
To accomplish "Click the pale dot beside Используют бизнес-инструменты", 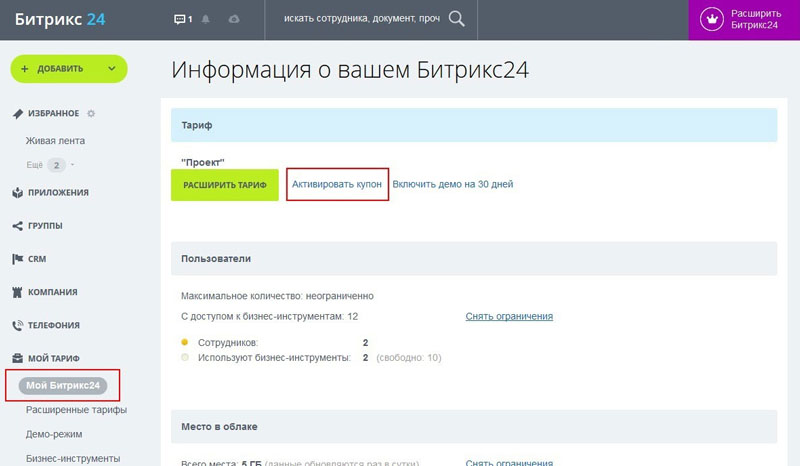I will coord(185,357).
